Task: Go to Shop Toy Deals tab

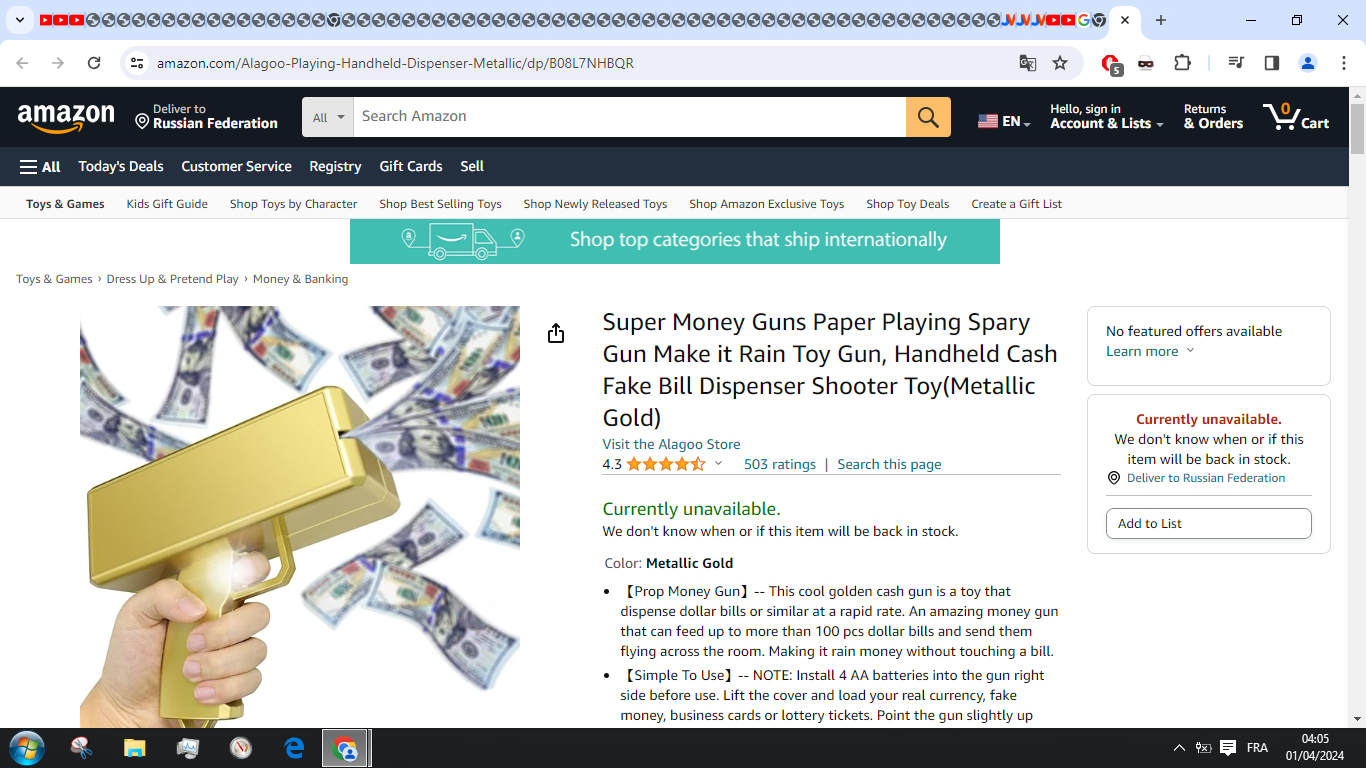Action: 908,204
